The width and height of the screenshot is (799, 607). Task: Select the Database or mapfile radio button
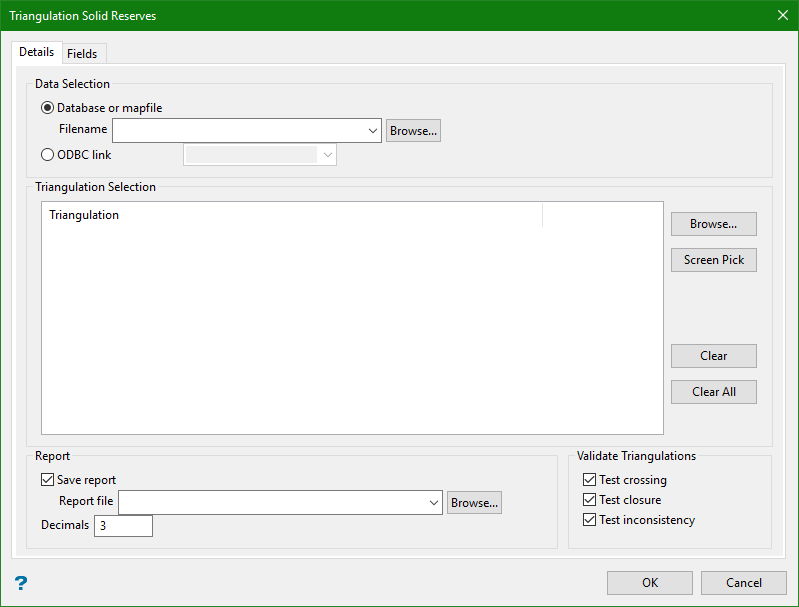click(x=48, y=108)
